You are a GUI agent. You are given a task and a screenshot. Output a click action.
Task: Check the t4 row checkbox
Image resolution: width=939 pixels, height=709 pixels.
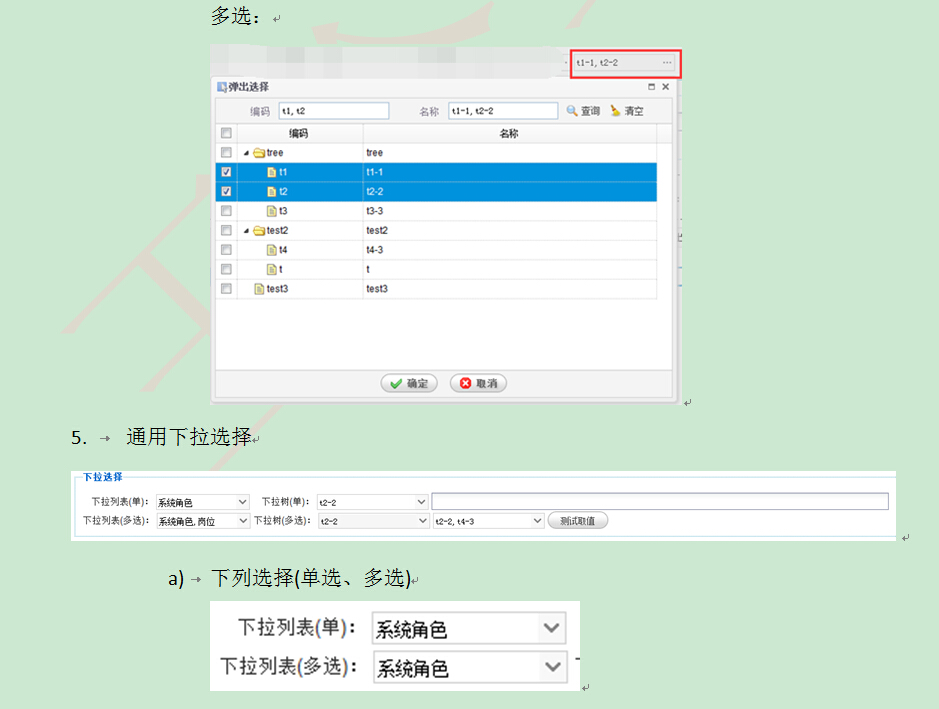click(x=226, y=250)
